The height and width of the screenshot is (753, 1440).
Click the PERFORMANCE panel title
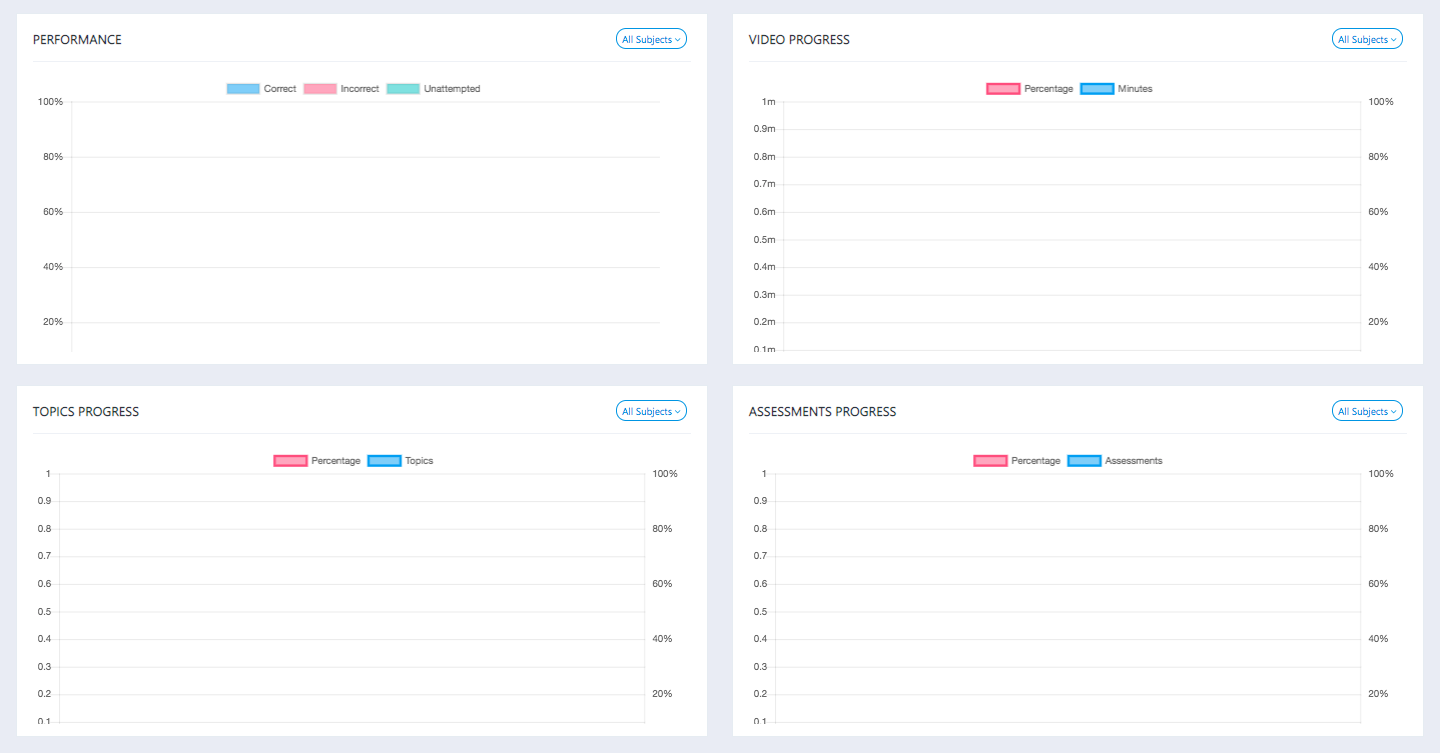(x=77, y=40)
